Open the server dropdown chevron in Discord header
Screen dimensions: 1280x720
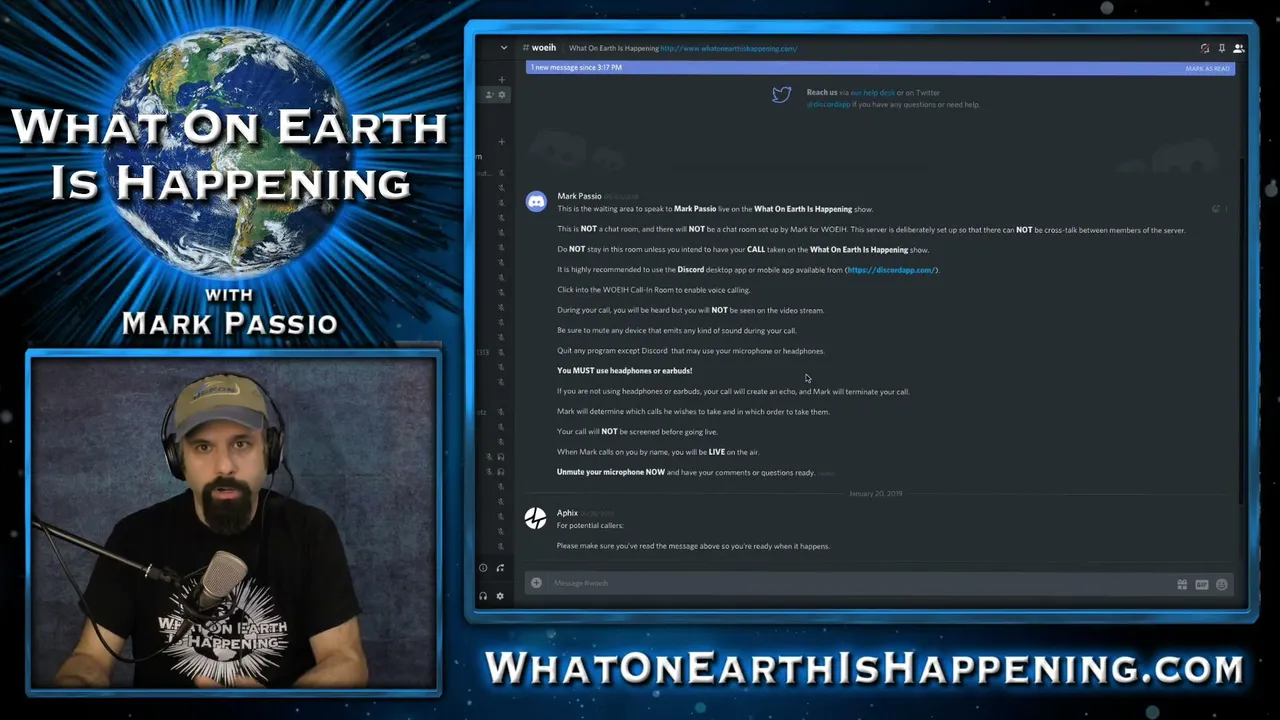pos(503,48)
